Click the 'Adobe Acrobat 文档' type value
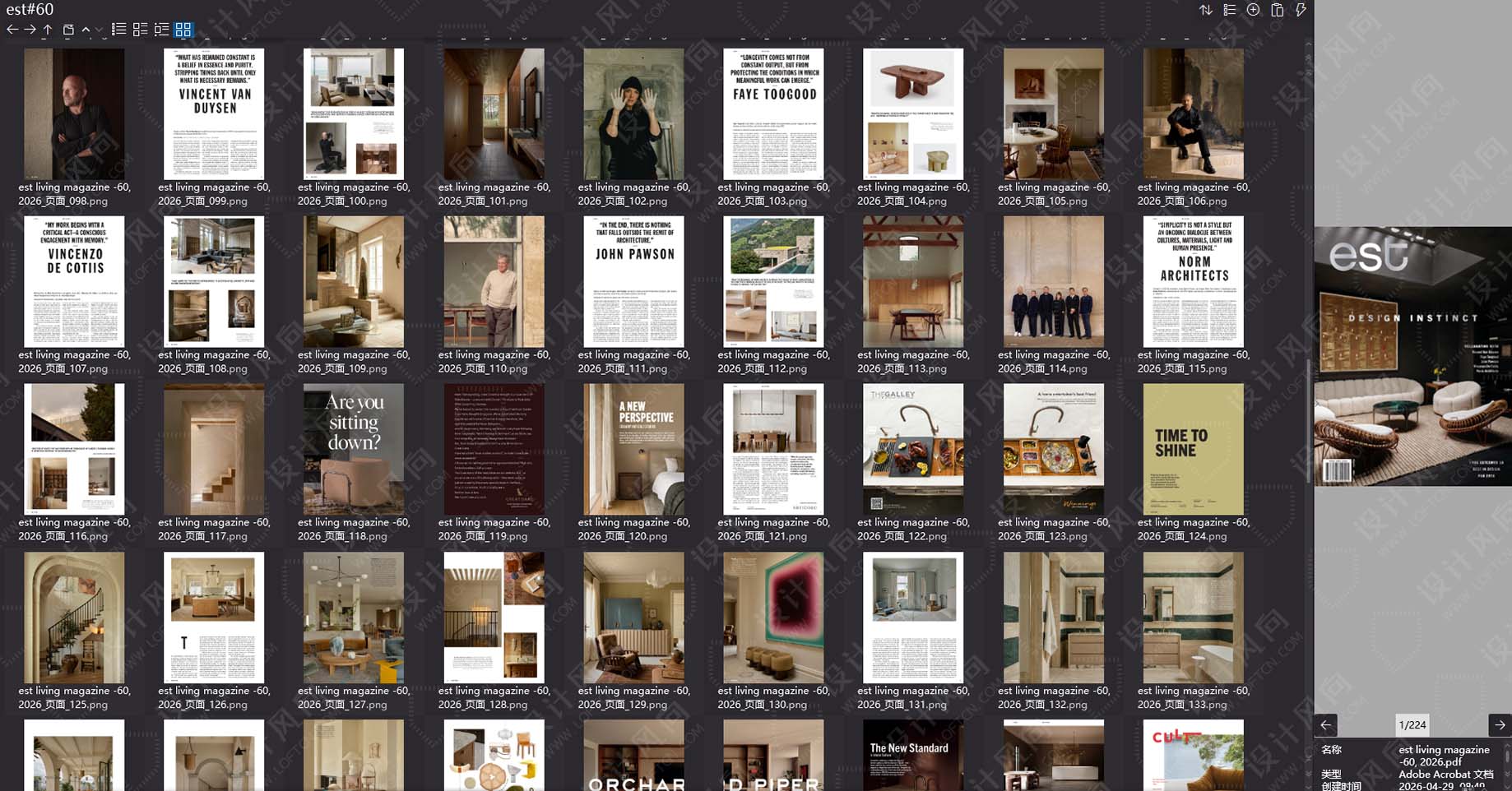The width and height of the screenshot is (1512, 791). (x=1446, y=774)
